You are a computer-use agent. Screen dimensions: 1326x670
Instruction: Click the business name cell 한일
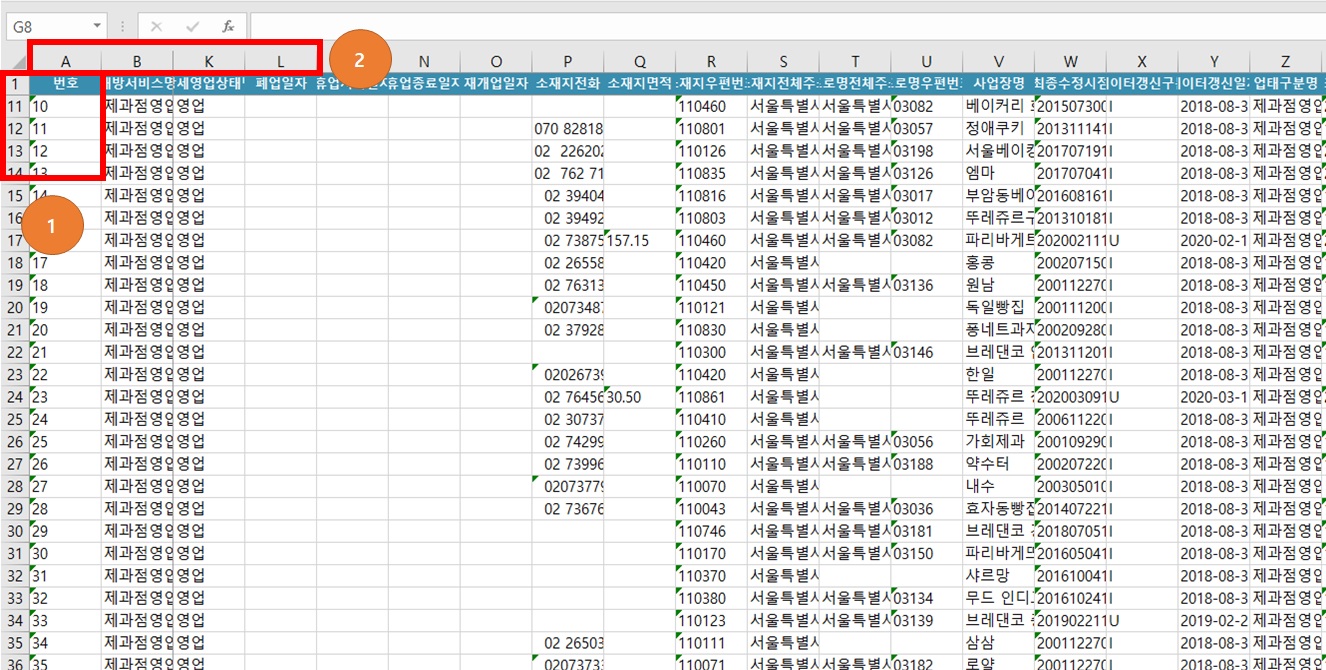[x=999, y=374]
